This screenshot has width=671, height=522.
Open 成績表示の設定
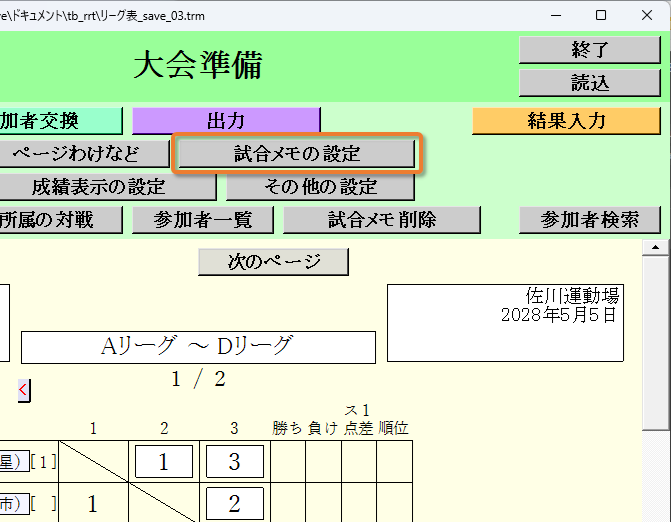[108, 187]
